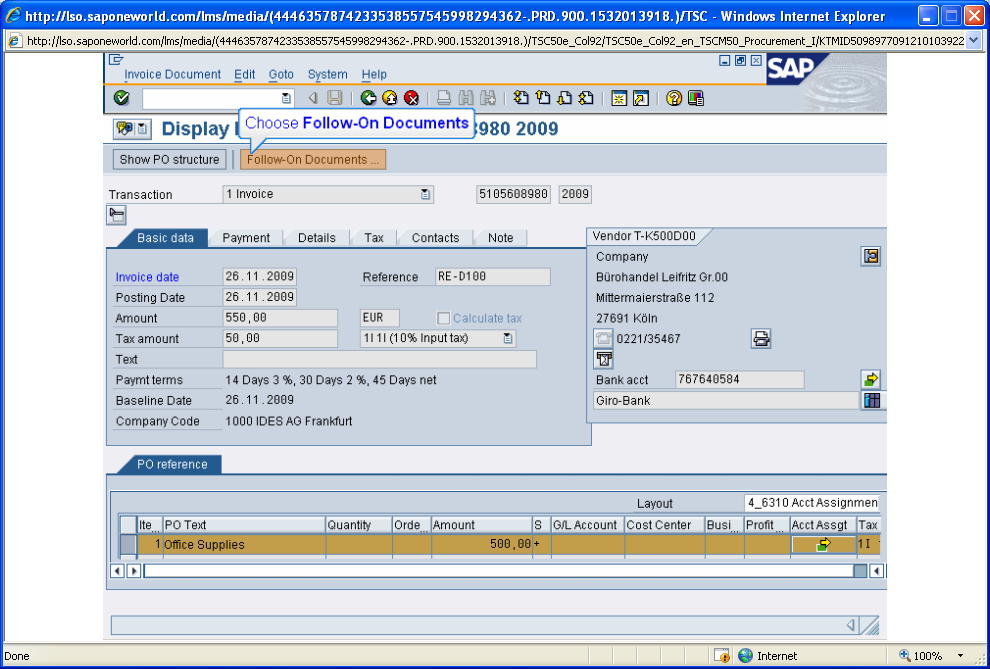Open the System menu
Screen dimensions: 990x669
click(x=327, y=74)
